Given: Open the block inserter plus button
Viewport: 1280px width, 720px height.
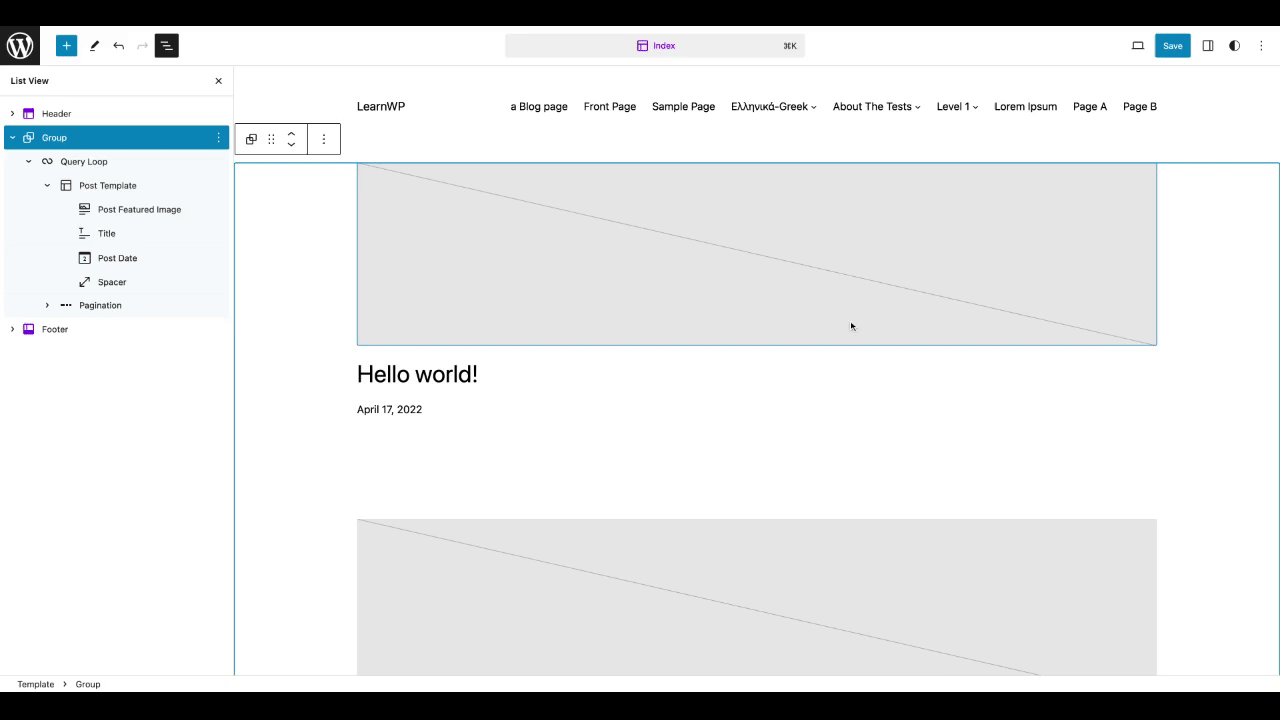Looking at the screenshot, I should 66,45.
